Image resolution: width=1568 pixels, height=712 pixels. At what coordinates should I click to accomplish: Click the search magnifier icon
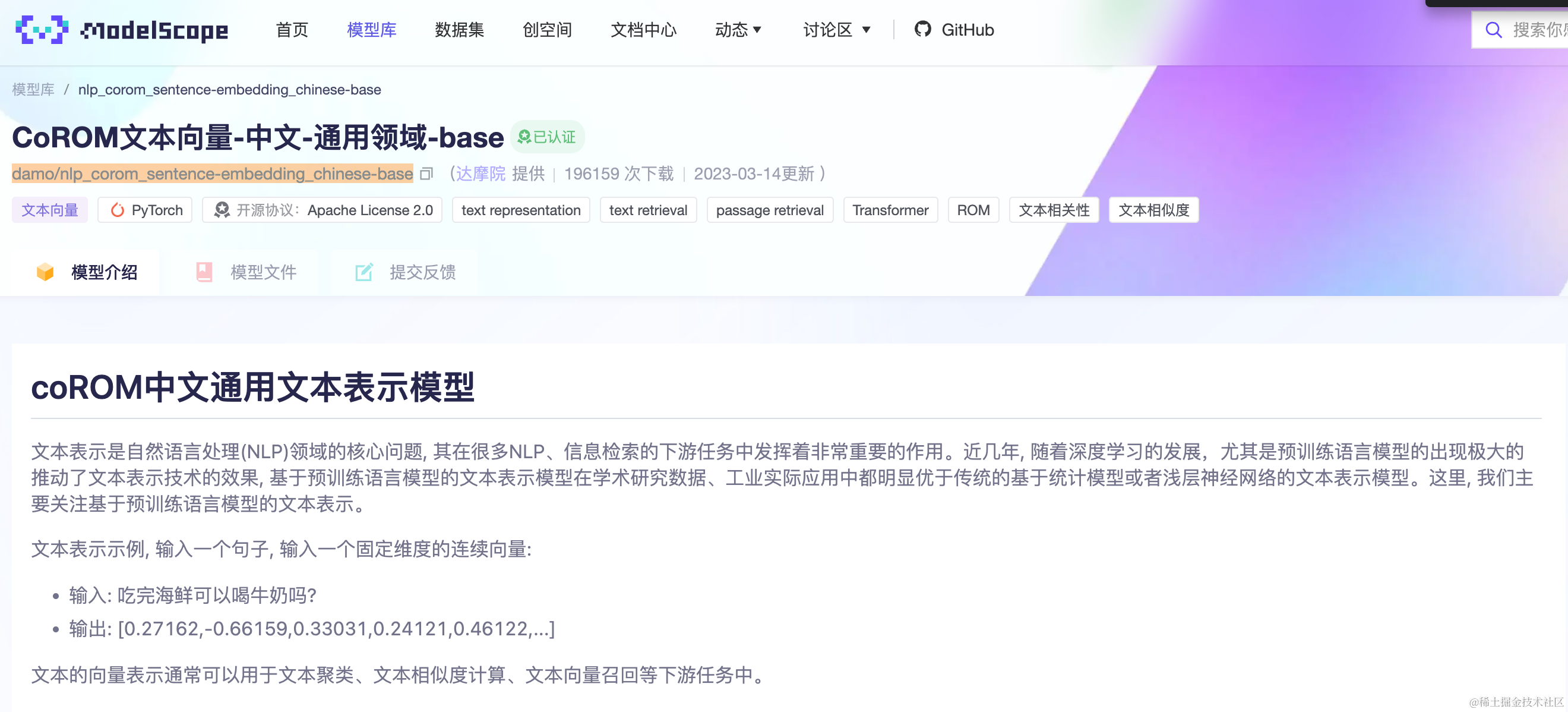[x=1493, y=30]
